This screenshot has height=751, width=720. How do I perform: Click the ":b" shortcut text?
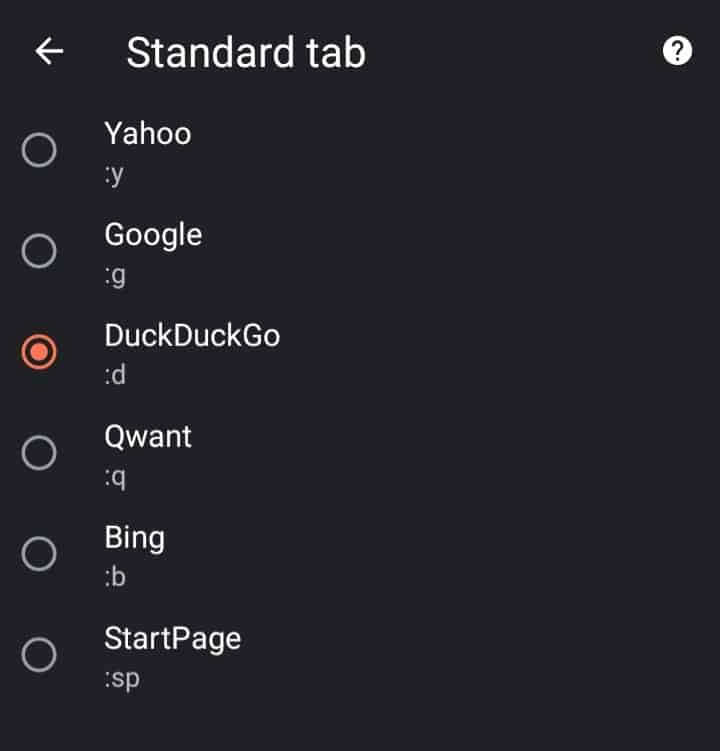click(x=115, y=577)
